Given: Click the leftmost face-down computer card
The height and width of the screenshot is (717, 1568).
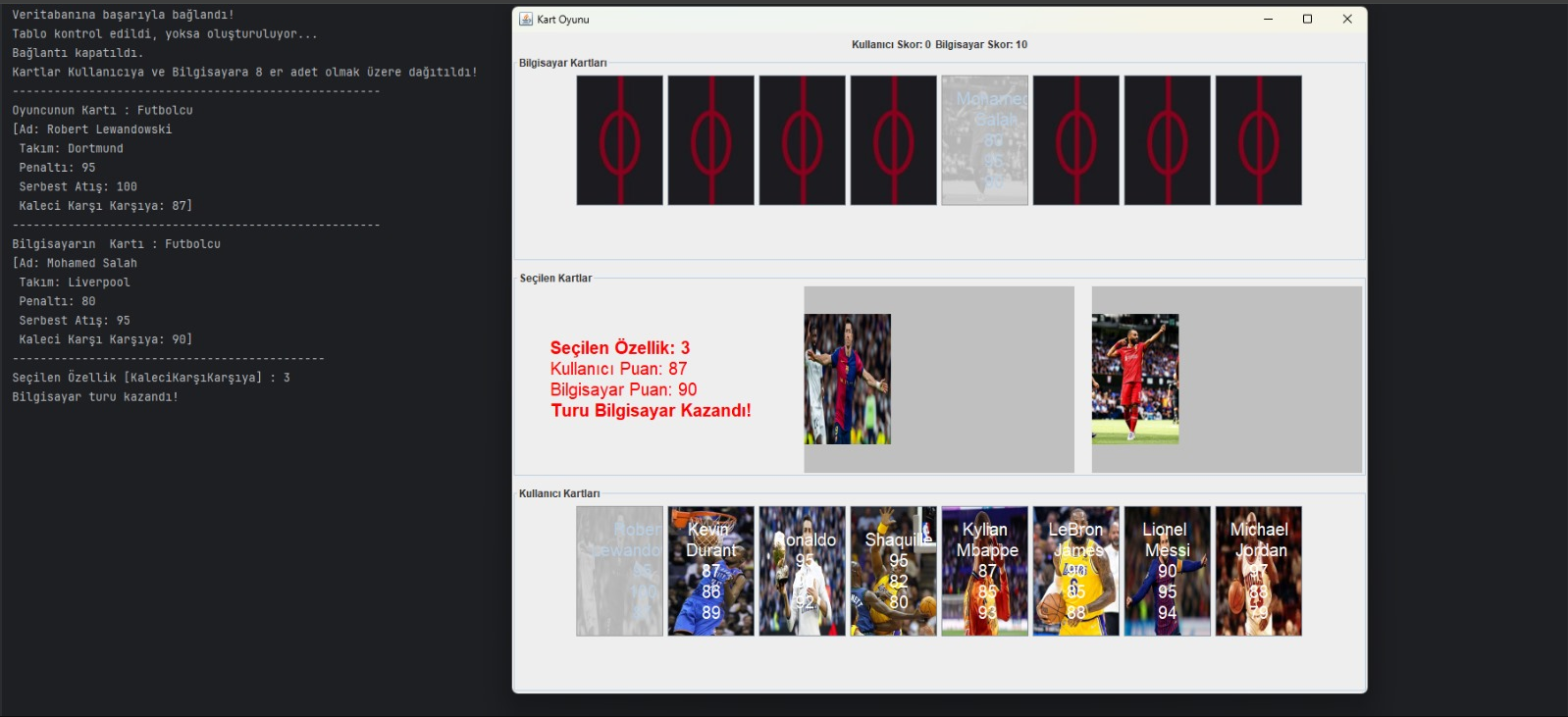Looking at the screenshot, I should tap(619, 140).
